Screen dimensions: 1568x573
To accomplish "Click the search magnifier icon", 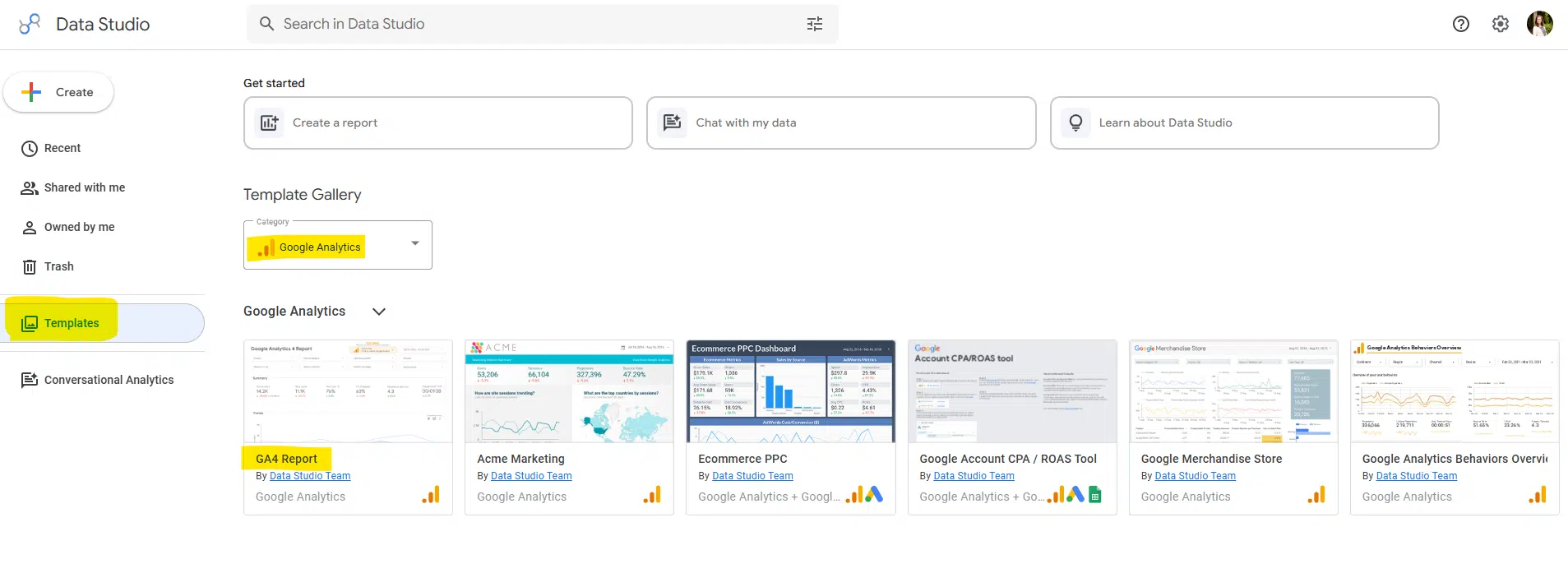I will (266, 24).
